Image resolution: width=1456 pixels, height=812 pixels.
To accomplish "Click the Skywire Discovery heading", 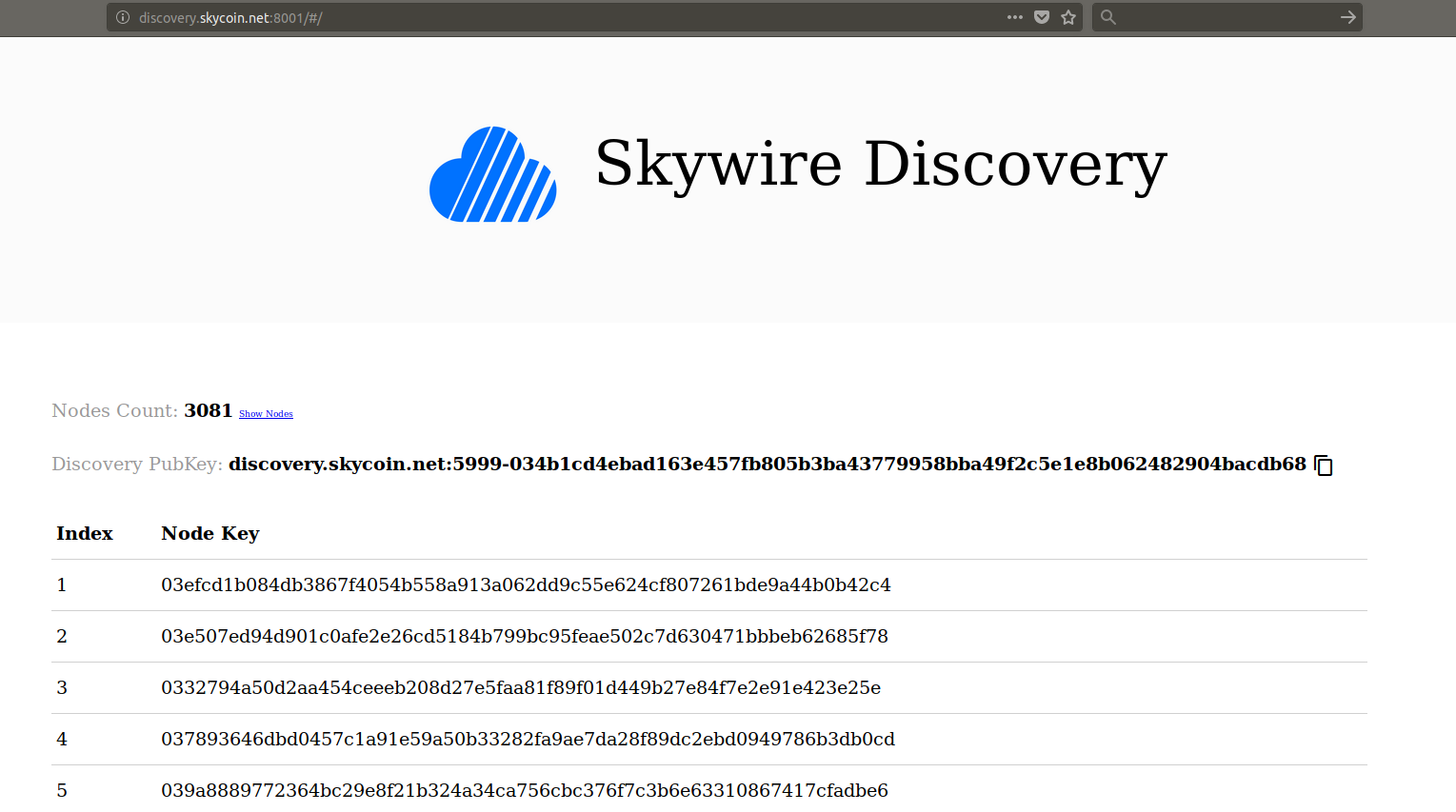I will point(881,165).
